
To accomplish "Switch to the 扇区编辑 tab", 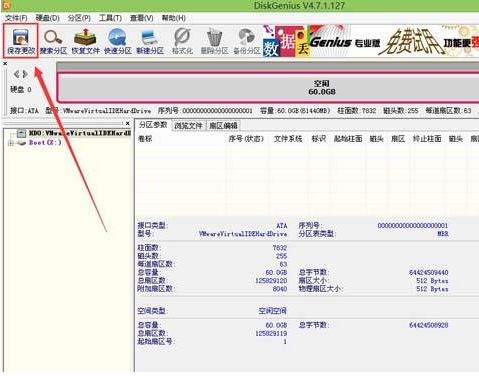I will 223,126.
